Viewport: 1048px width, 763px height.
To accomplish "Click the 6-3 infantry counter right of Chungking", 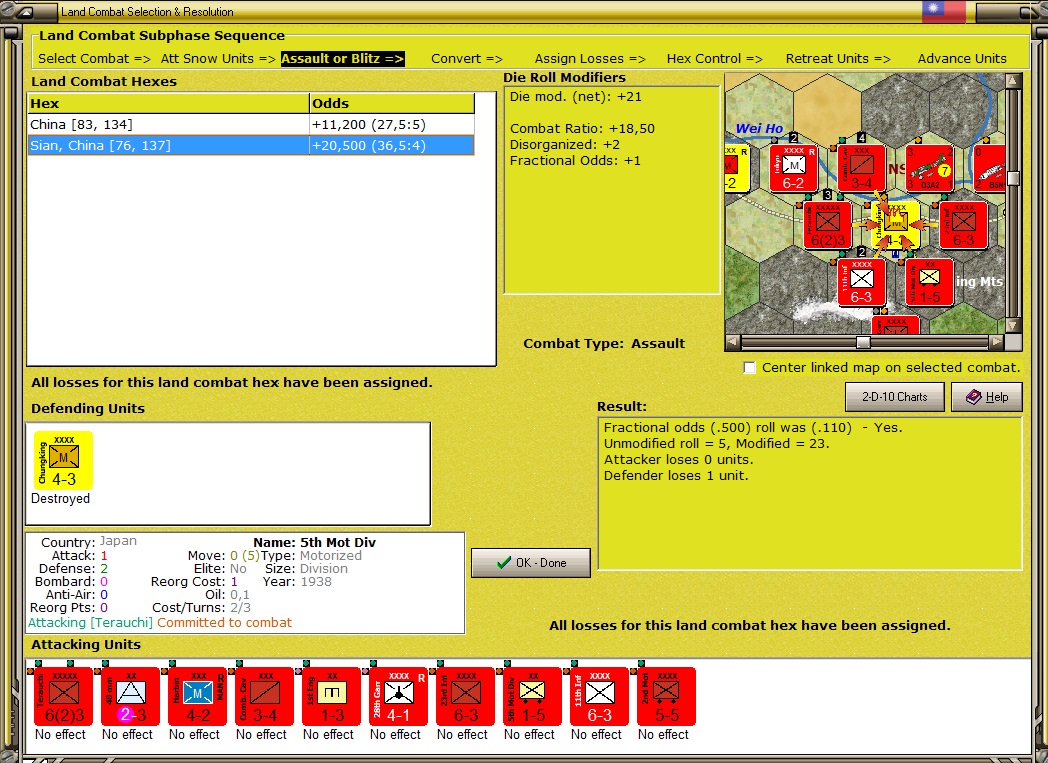I will point(963,225).
